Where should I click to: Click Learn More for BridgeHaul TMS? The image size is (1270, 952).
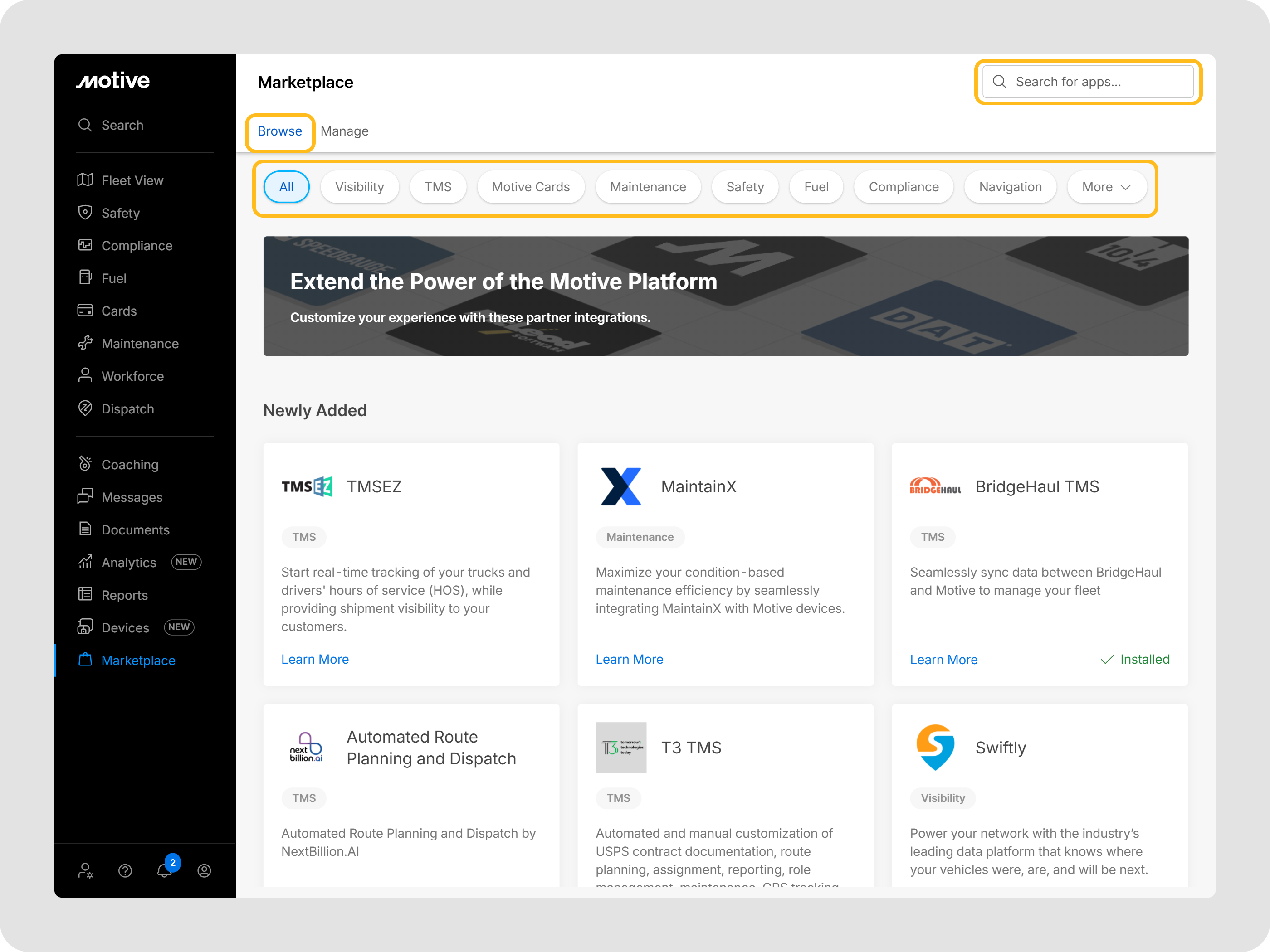pos(943,660)
